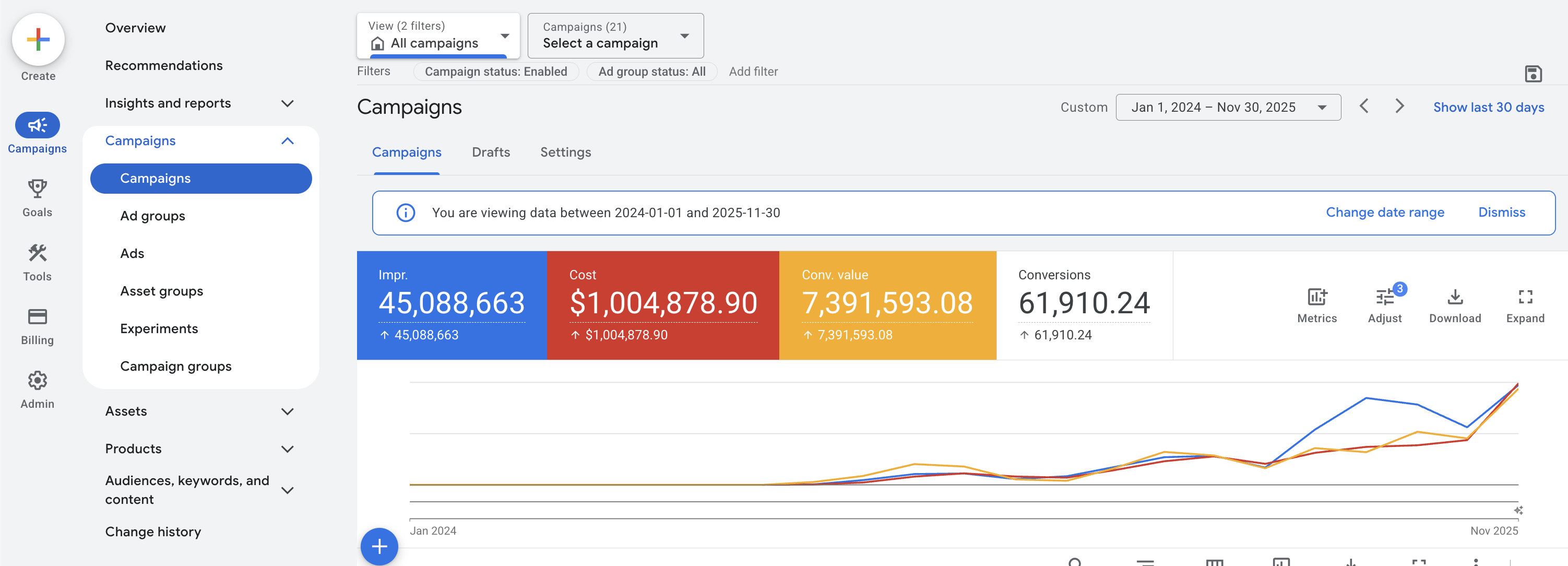Open the Billing card icon

point(37,316)
